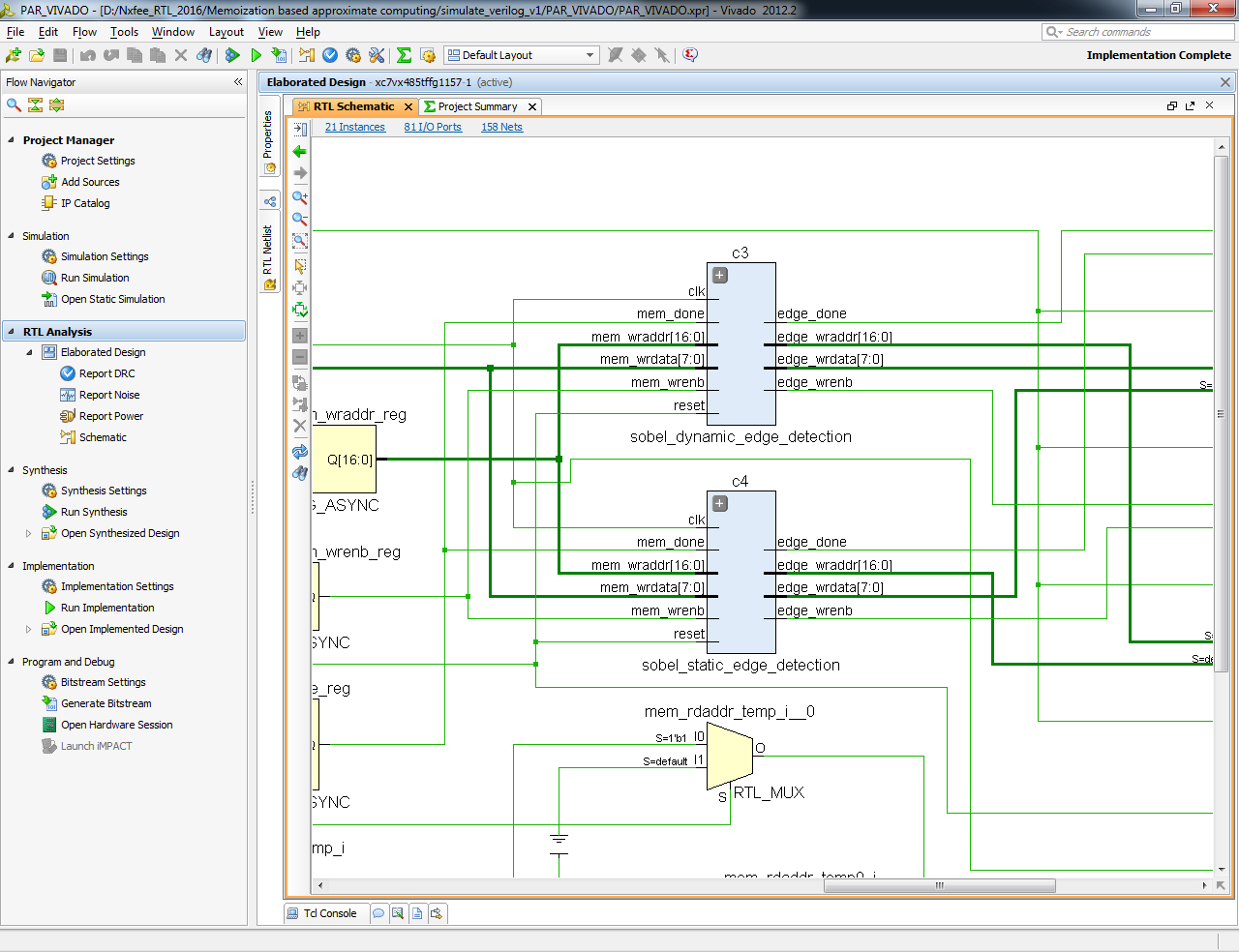Image resolution: width=1239 pixels, height=952 pixels.
Task: Collapse the Simulation section
Action: pyautogui.click(x=12, y=235)
